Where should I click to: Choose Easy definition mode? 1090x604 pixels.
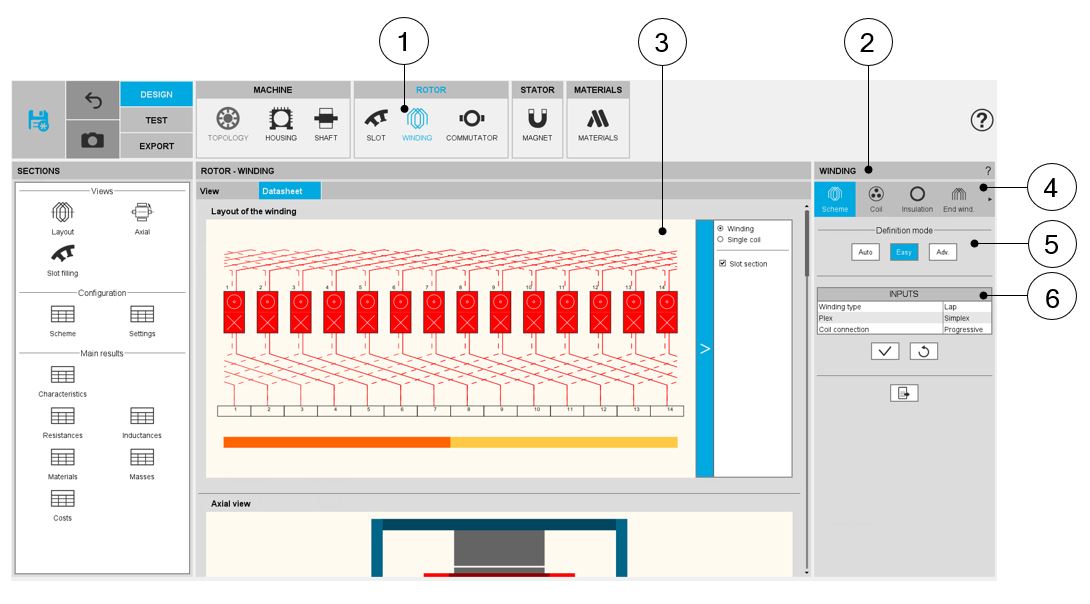point(904,252)
